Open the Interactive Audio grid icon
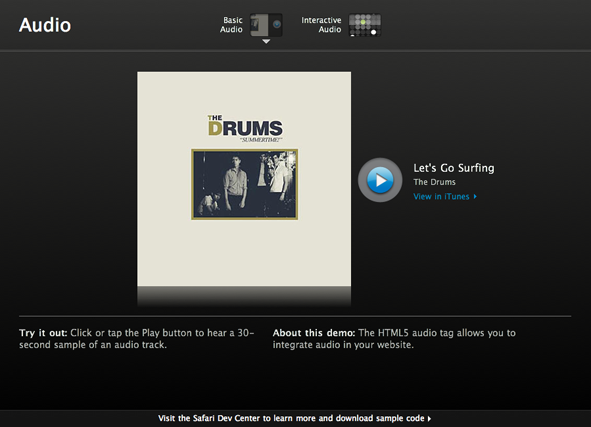 point(364,25)
